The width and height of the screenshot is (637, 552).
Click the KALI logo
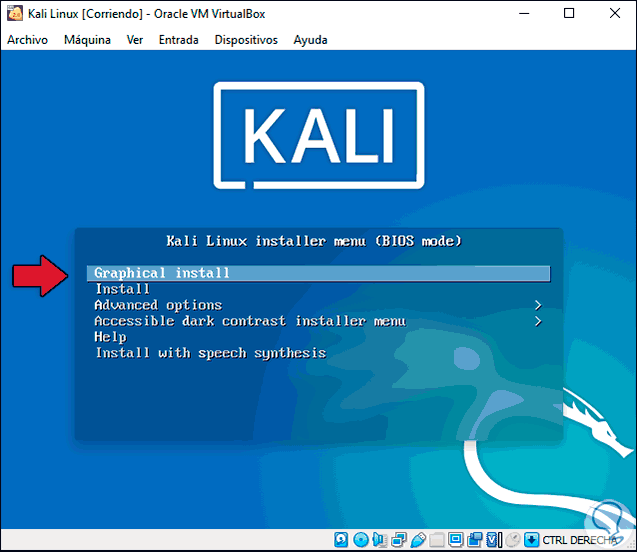pos(319,136)
